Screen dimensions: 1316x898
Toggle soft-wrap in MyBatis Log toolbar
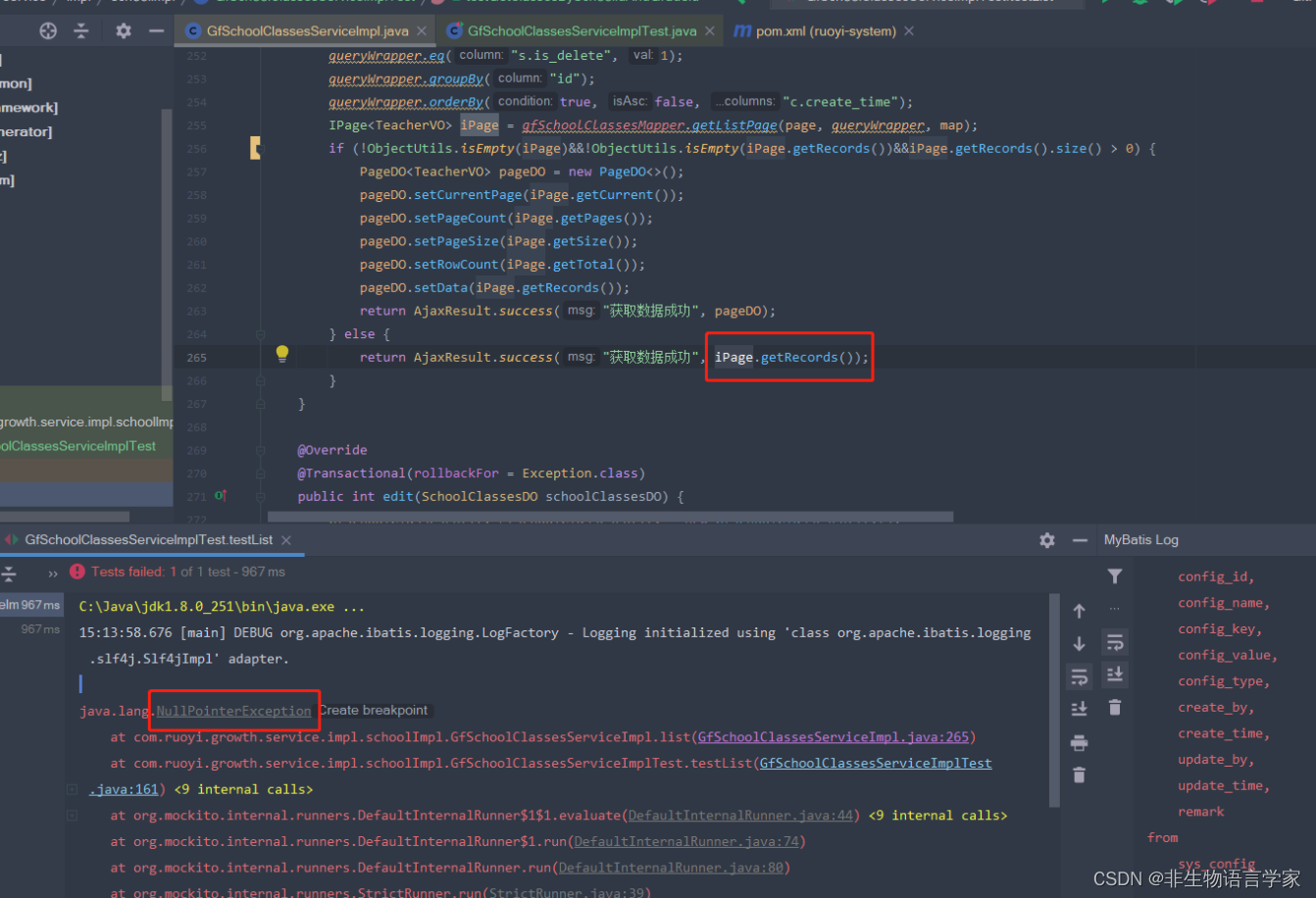coord(1115,642)
